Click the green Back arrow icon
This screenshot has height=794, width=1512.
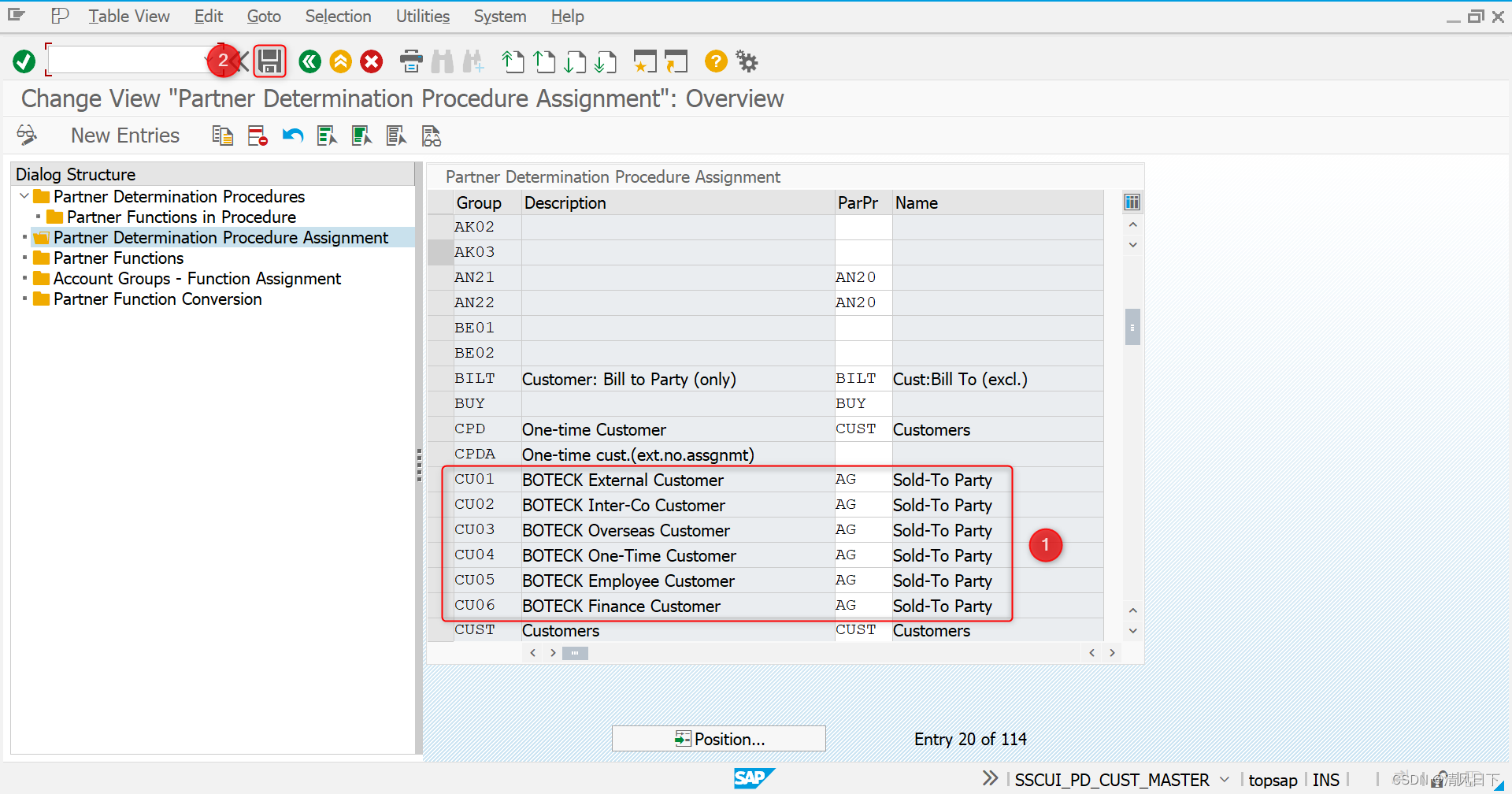(x=309, y=61)
